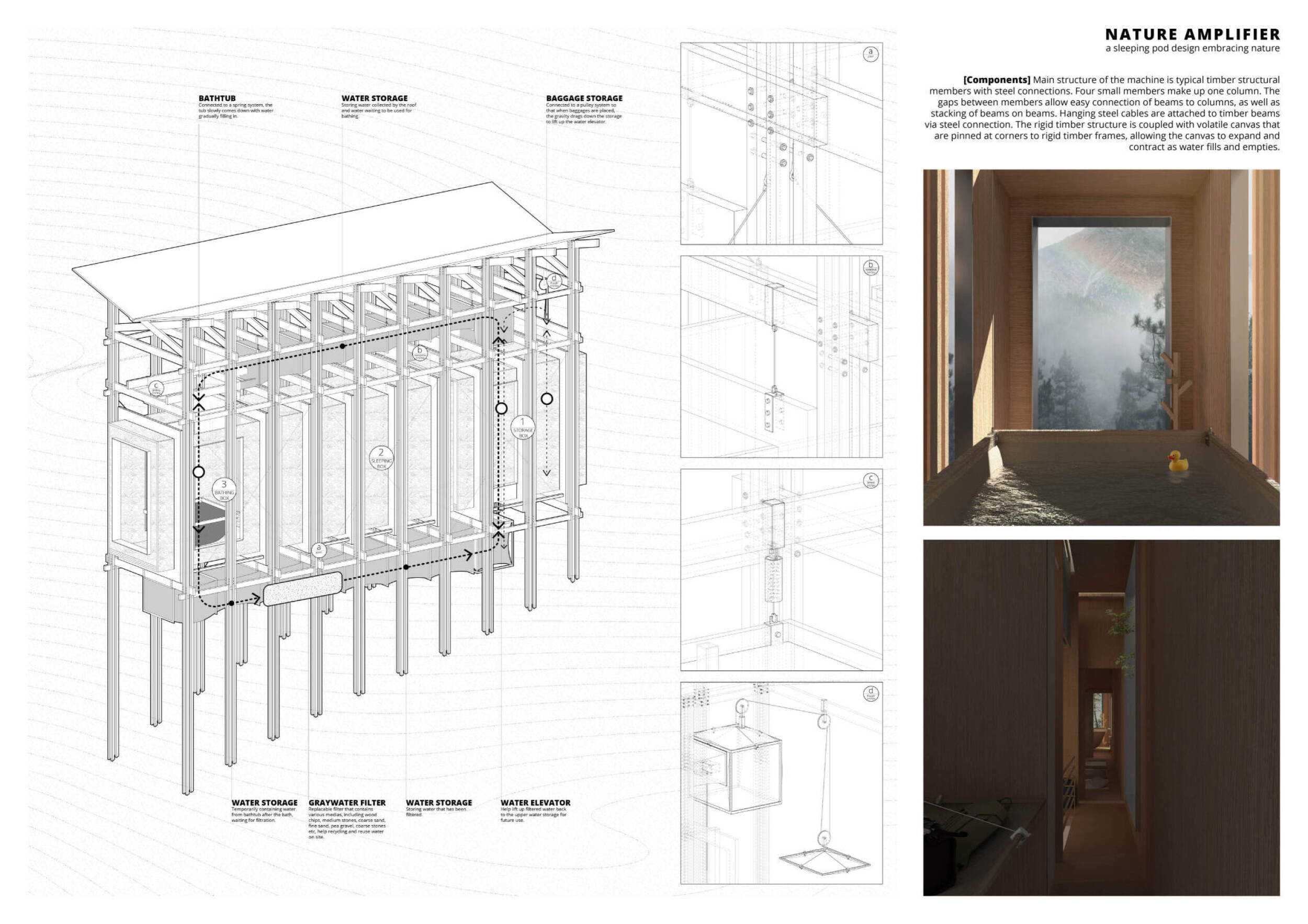Click the circled 3 Bathing Box marker
The height and width of the screenshot is (924, 1308).
pyautogui.click(x=224, y=489)
